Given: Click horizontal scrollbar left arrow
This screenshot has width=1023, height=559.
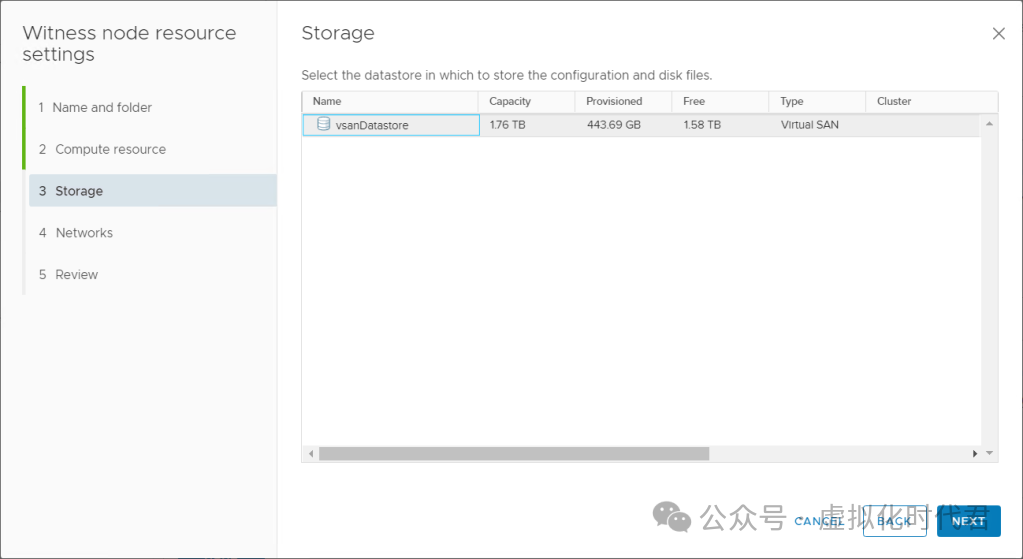Looking at the screenshot, I should pos(311,454).
